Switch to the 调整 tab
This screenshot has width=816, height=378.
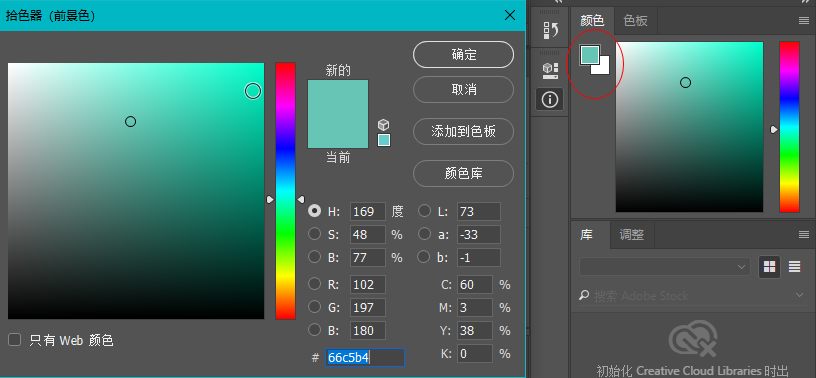tap(632, 235)
